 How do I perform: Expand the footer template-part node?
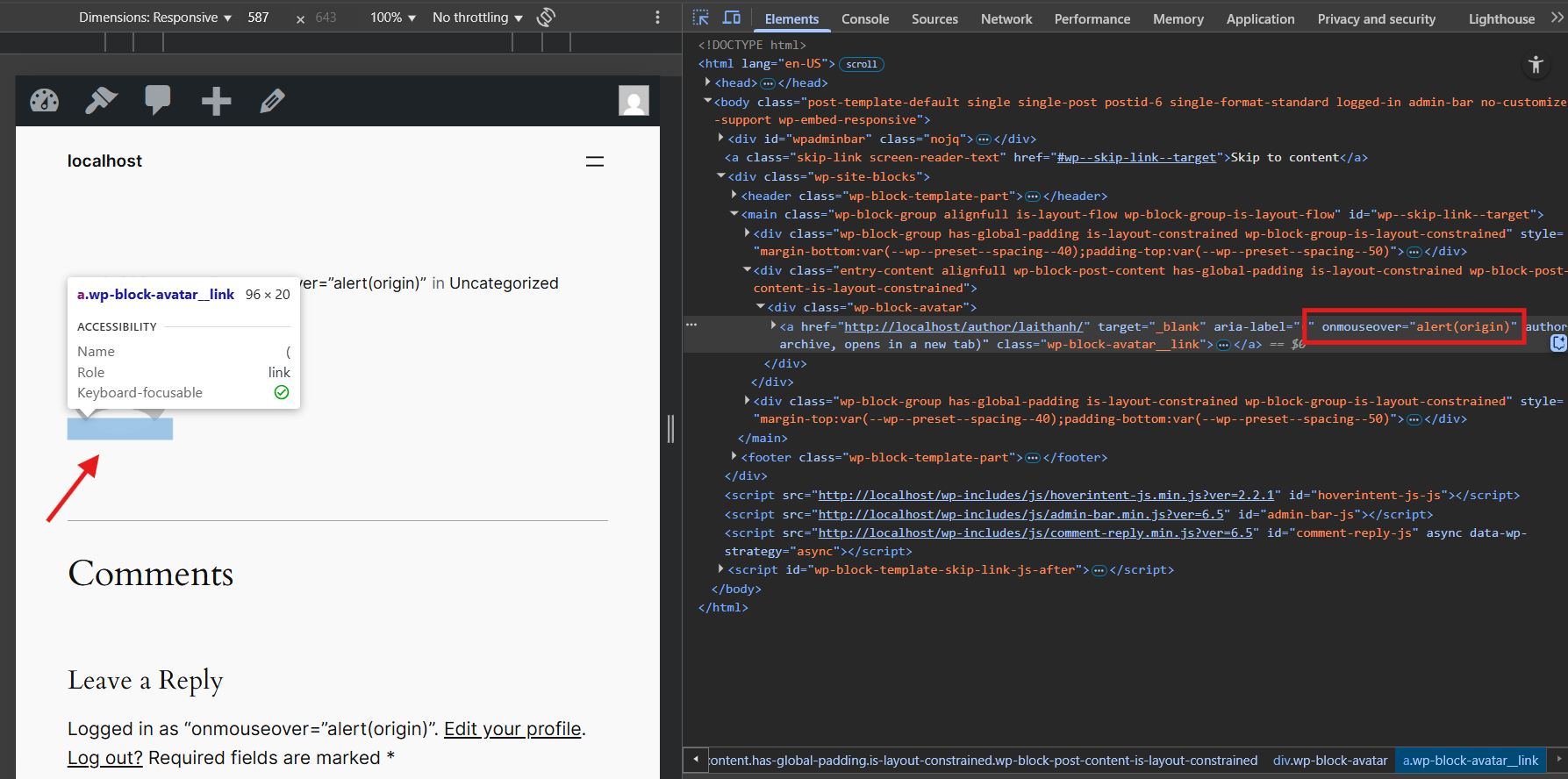(734, 457)
